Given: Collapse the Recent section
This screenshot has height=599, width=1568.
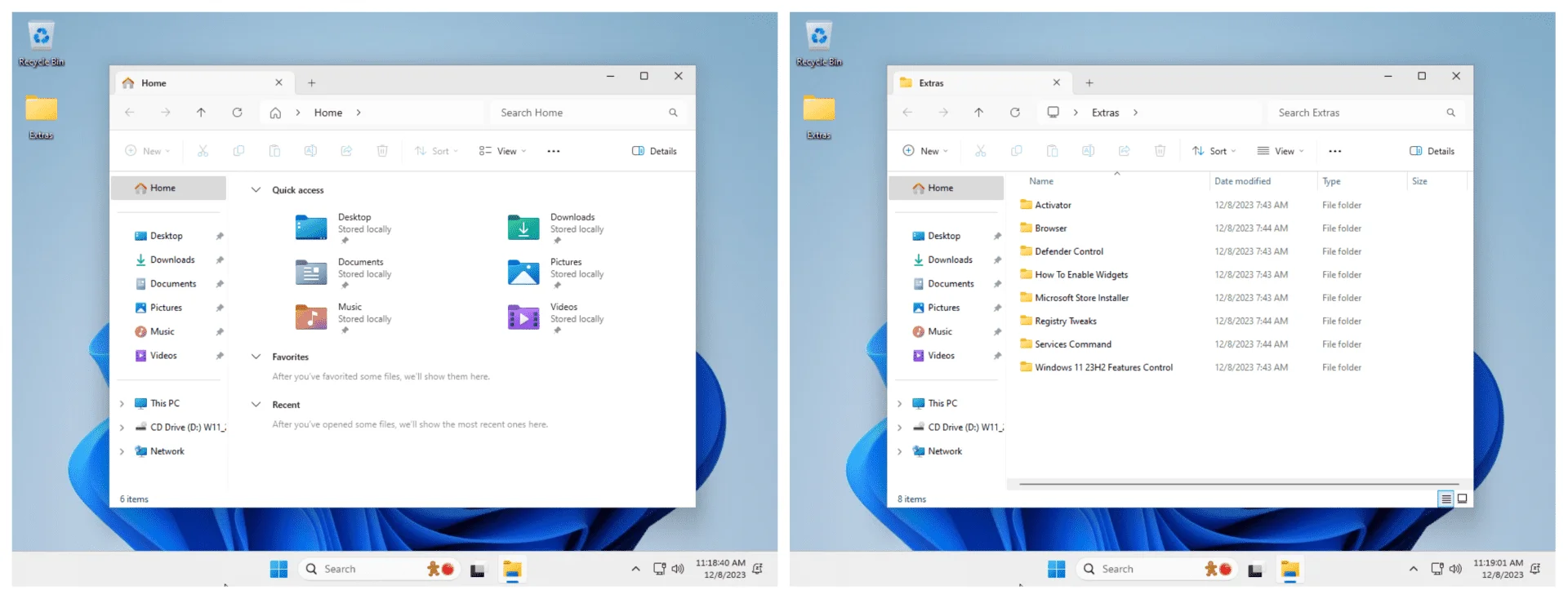Looking at the screenshot, I should (x=256, y=405).
